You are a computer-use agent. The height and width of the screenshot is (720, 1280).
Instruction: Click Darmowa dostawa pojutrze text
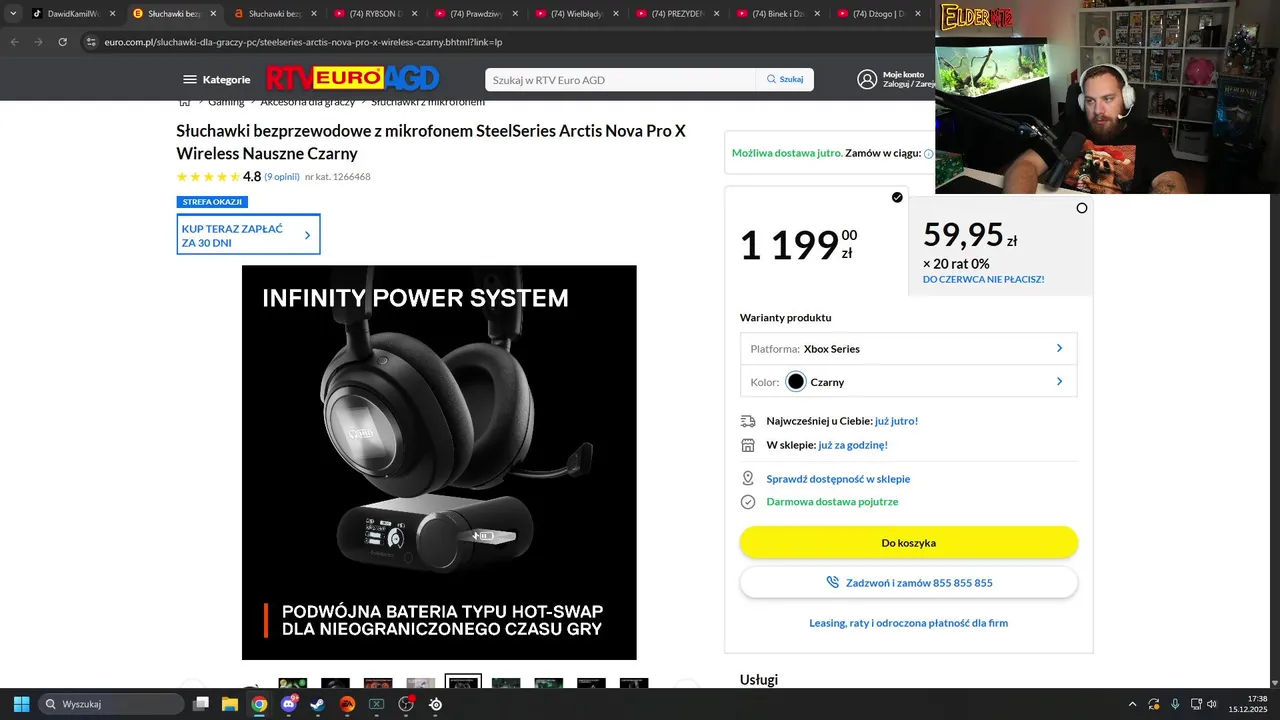pyautogui.click(x=832, y=502)
